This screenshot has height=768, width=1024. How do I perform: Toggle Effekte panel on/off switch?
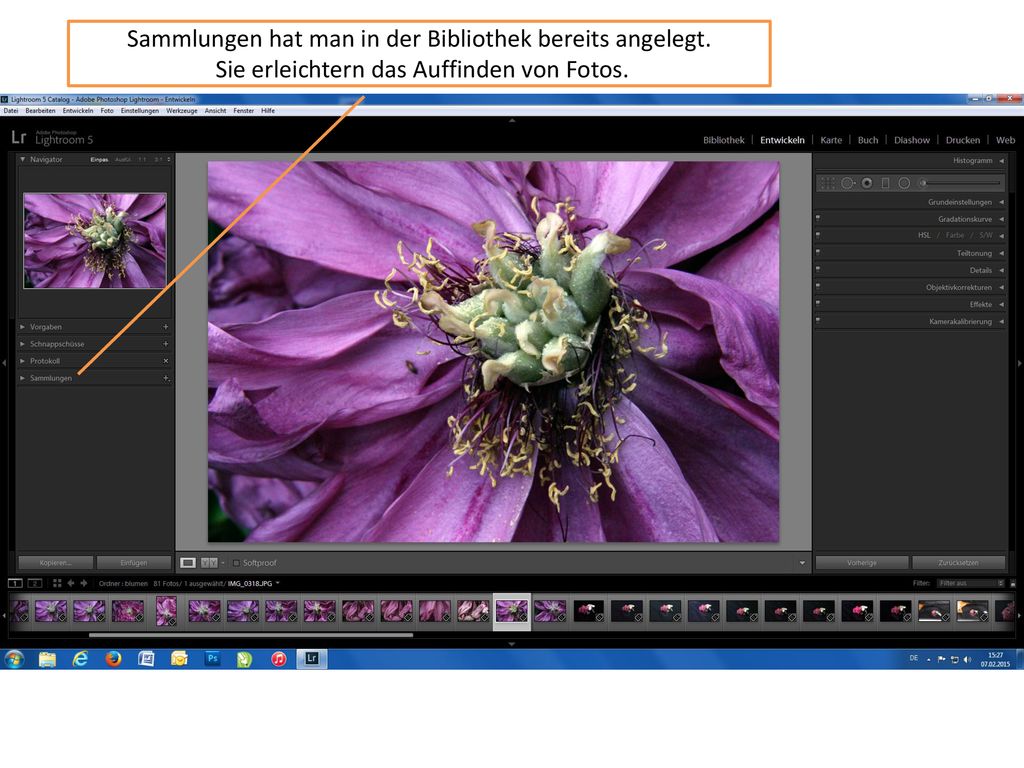(818, 303)
